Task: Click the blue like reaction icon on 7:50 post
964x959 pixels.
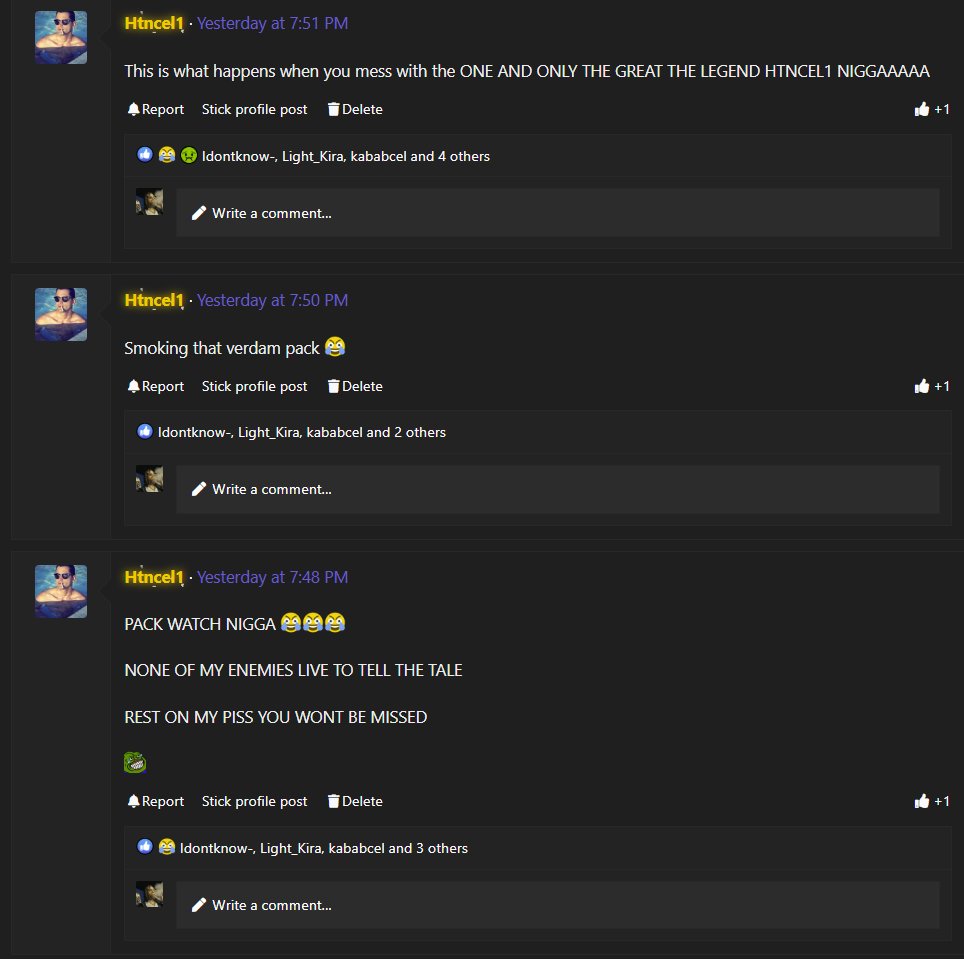Action: pos(145,432)
